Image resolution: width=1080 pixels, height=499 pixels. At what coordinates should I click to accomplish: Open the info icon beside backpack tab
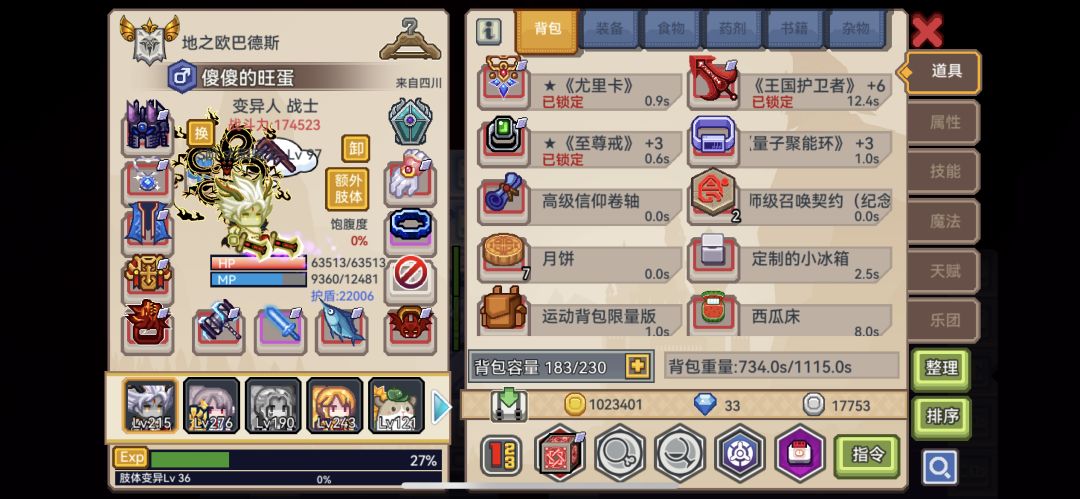(488, 31)
